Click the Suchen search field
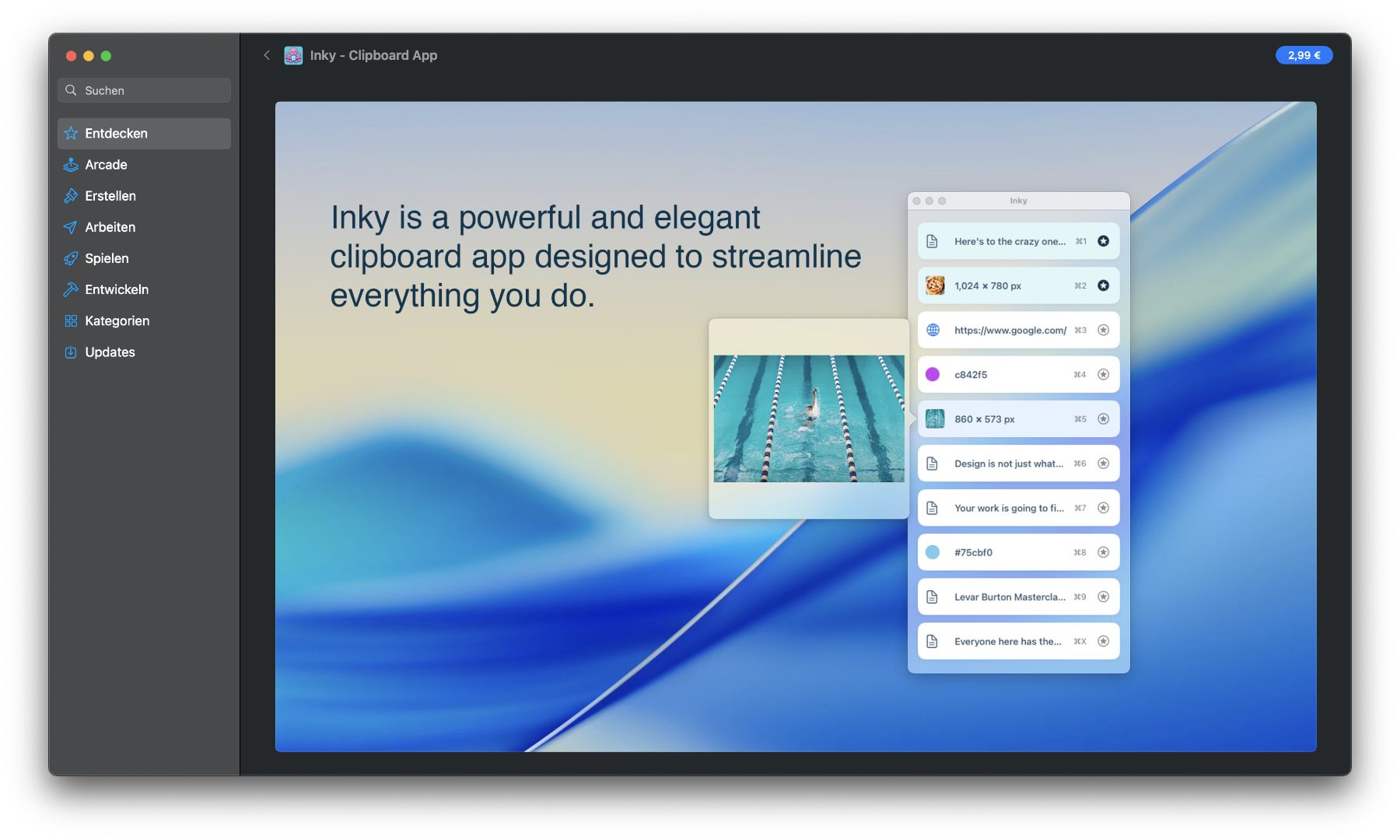Viewport: 1400px width, 840px height. [144, 90]
